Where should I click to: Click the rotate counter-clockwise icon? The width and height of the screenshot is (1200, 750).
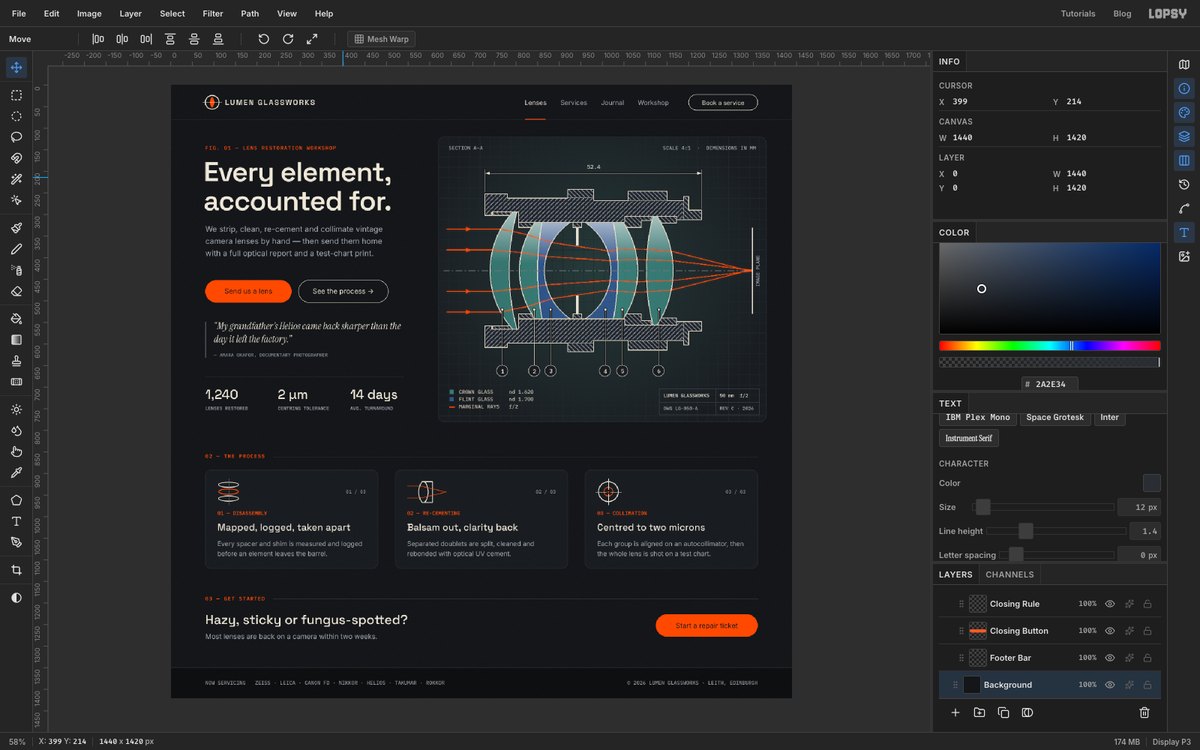(264, 39)
